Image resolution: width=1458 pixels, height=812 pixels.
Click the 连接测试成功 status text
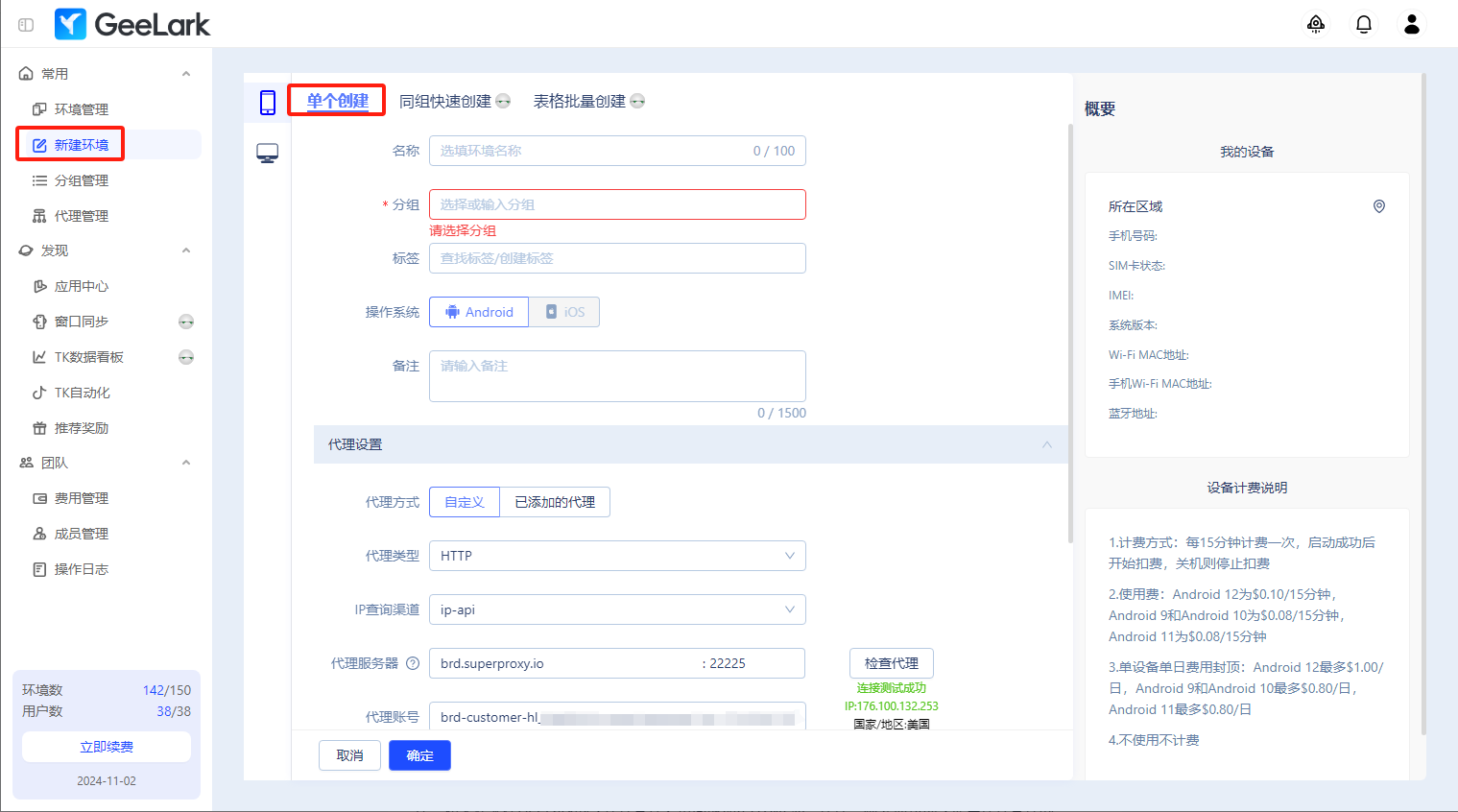[x=892, y=688]
